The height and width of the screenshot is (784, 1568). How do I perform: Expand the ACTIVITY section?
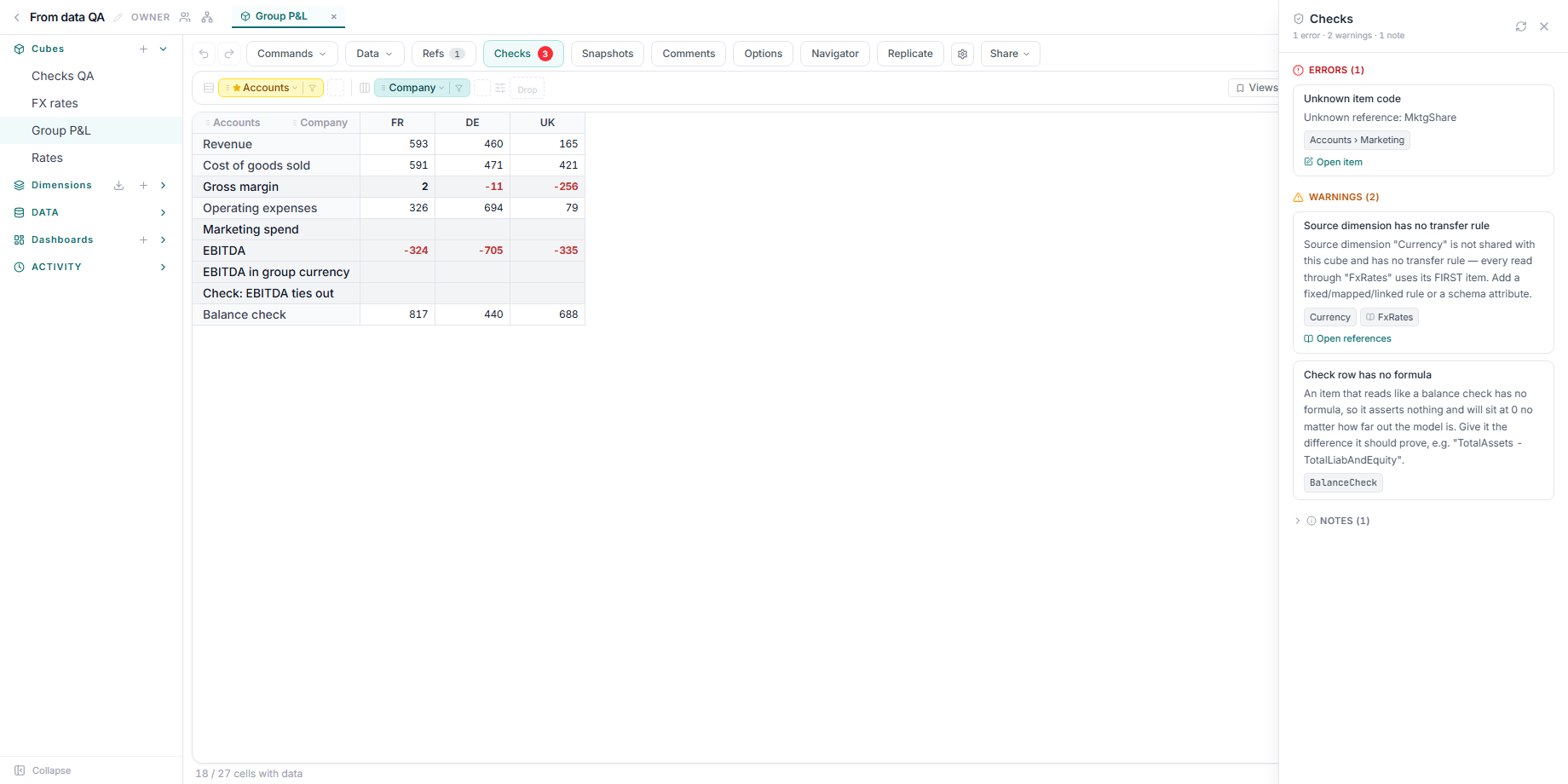[x=164, y=267]
